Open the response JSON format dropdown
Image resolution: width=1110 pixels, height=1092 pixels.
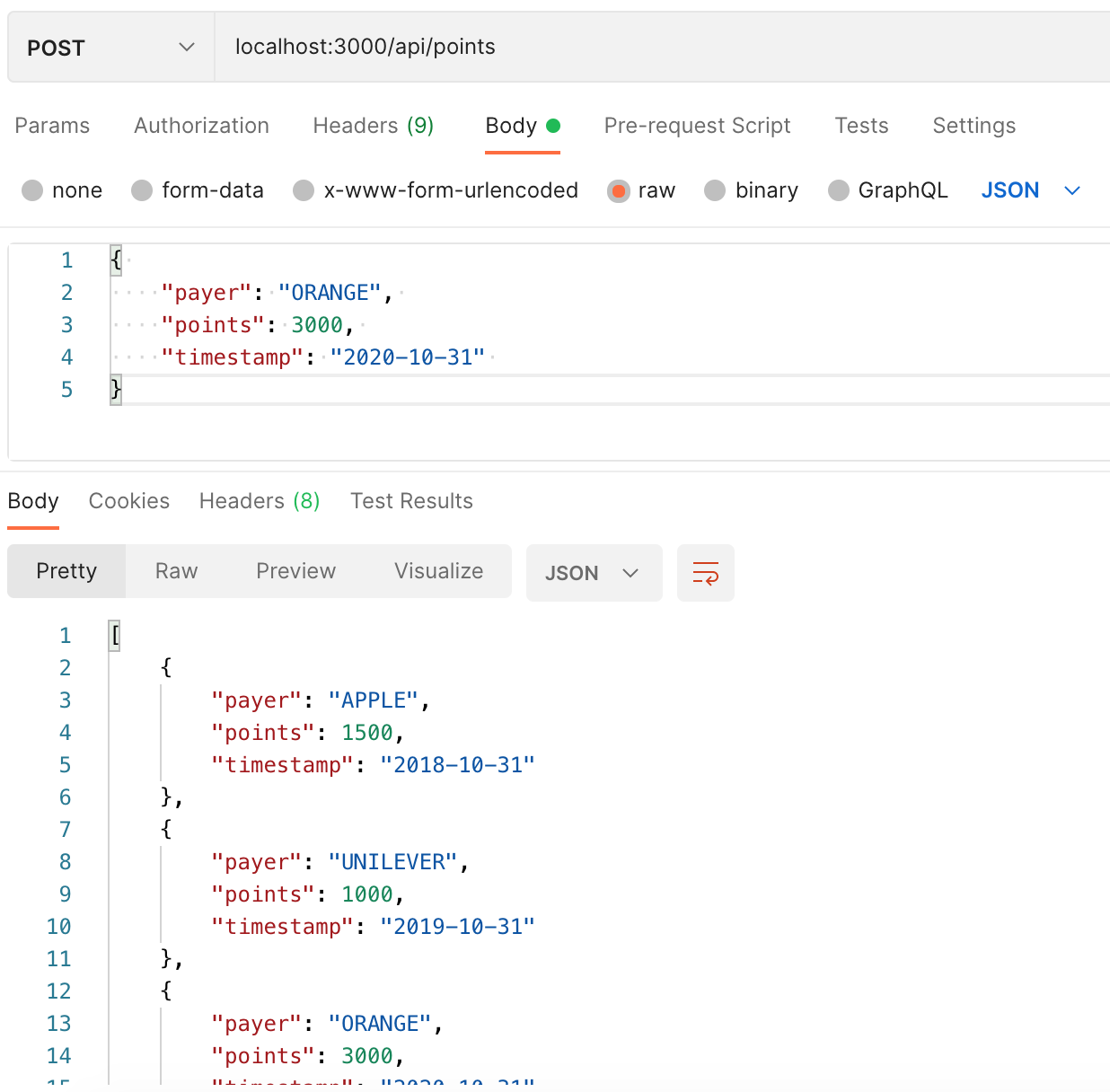click(x=594, y=573)
